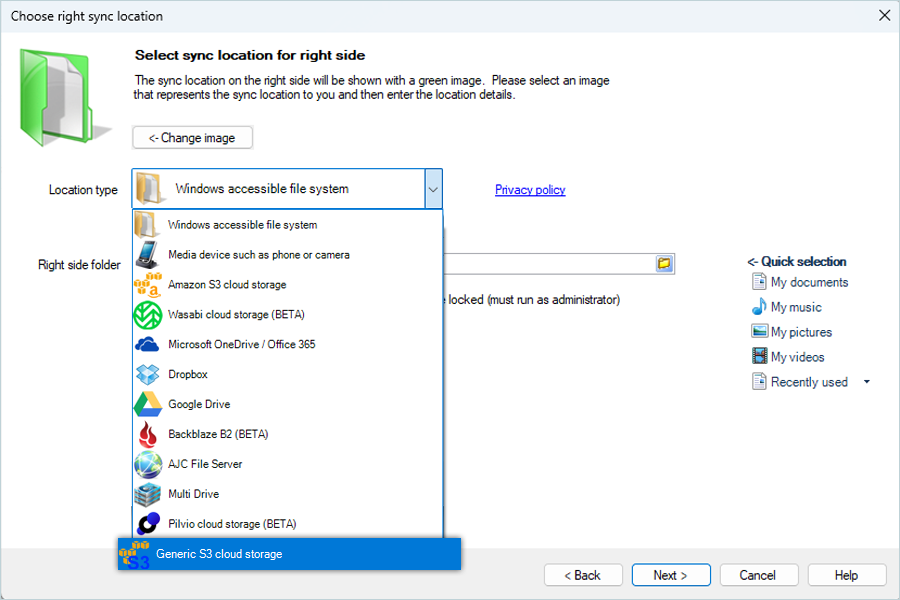Cancel the sync location dialog

point(759,575)
